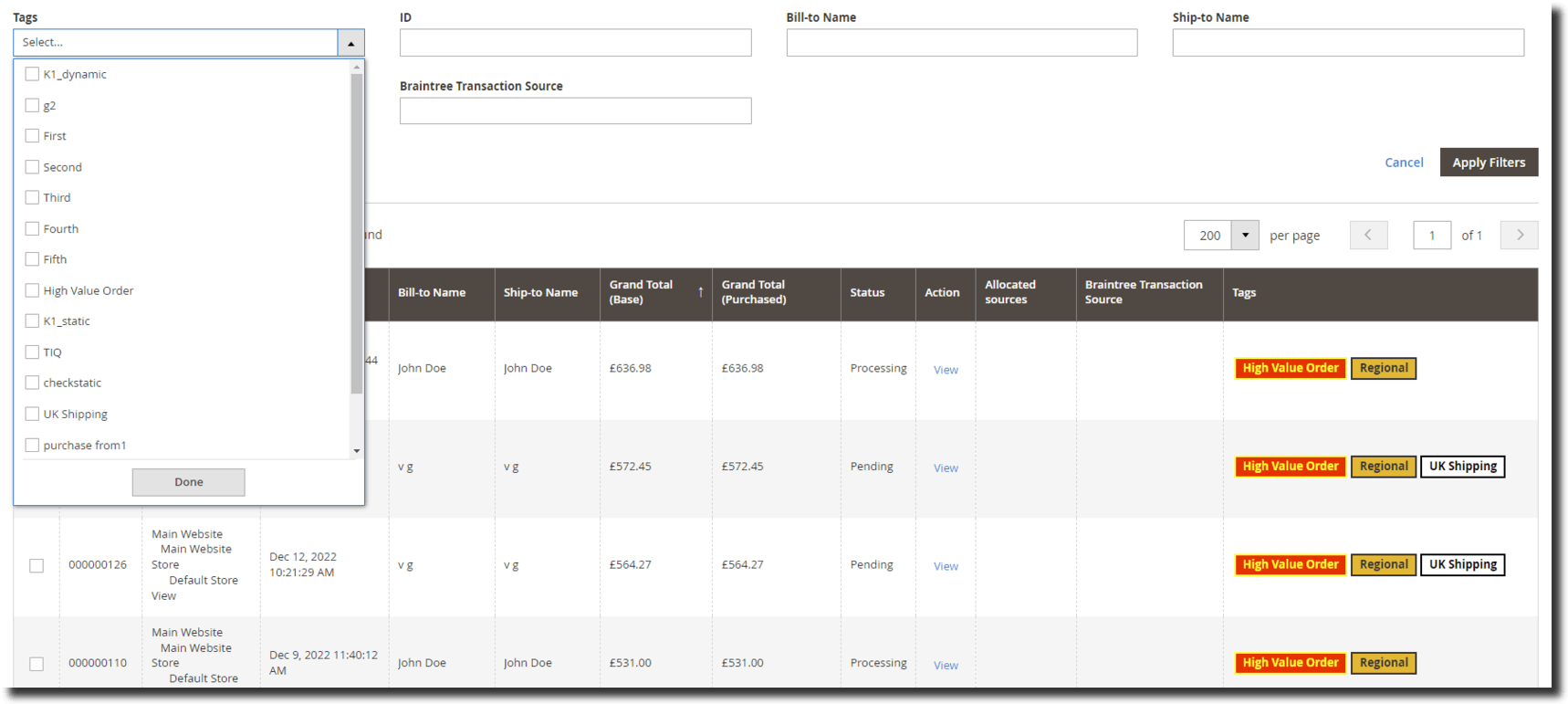
Task: Open the per page size dropdown
Action: [x=1244, y=236]
